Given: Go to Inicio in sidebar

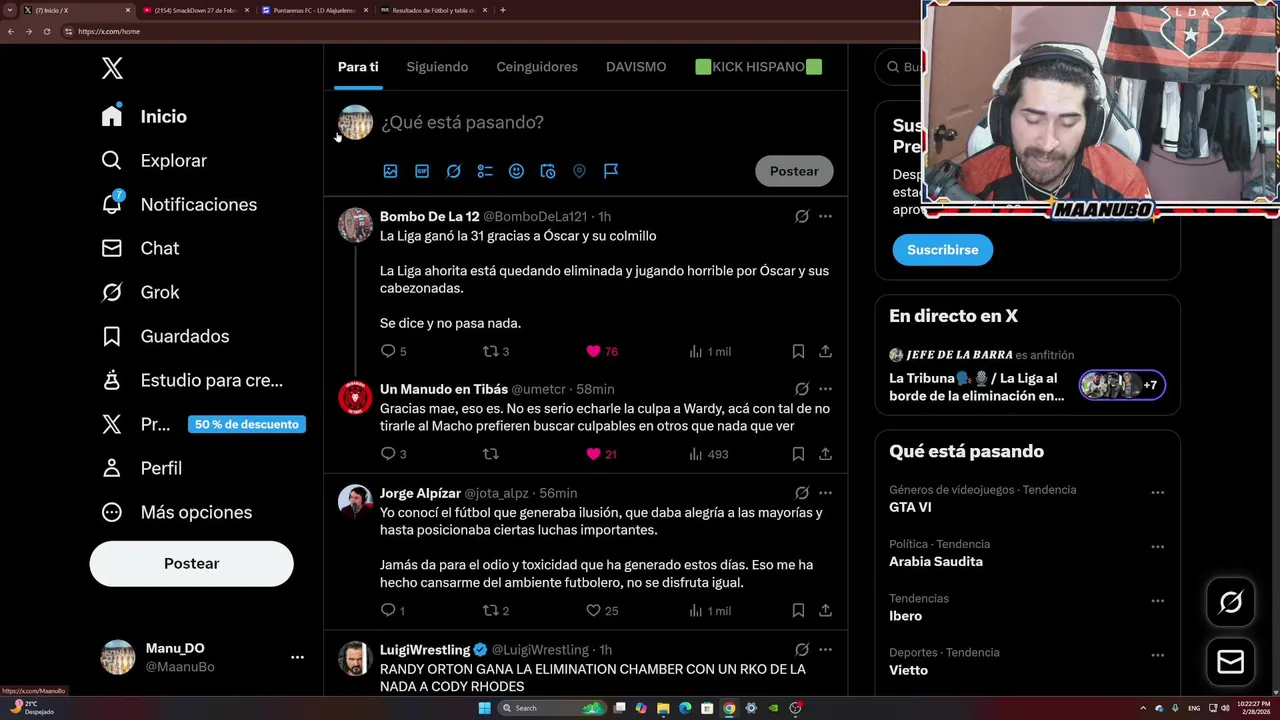Looking at the screenshot, I should pyautogui.click(x=145, y=116).
